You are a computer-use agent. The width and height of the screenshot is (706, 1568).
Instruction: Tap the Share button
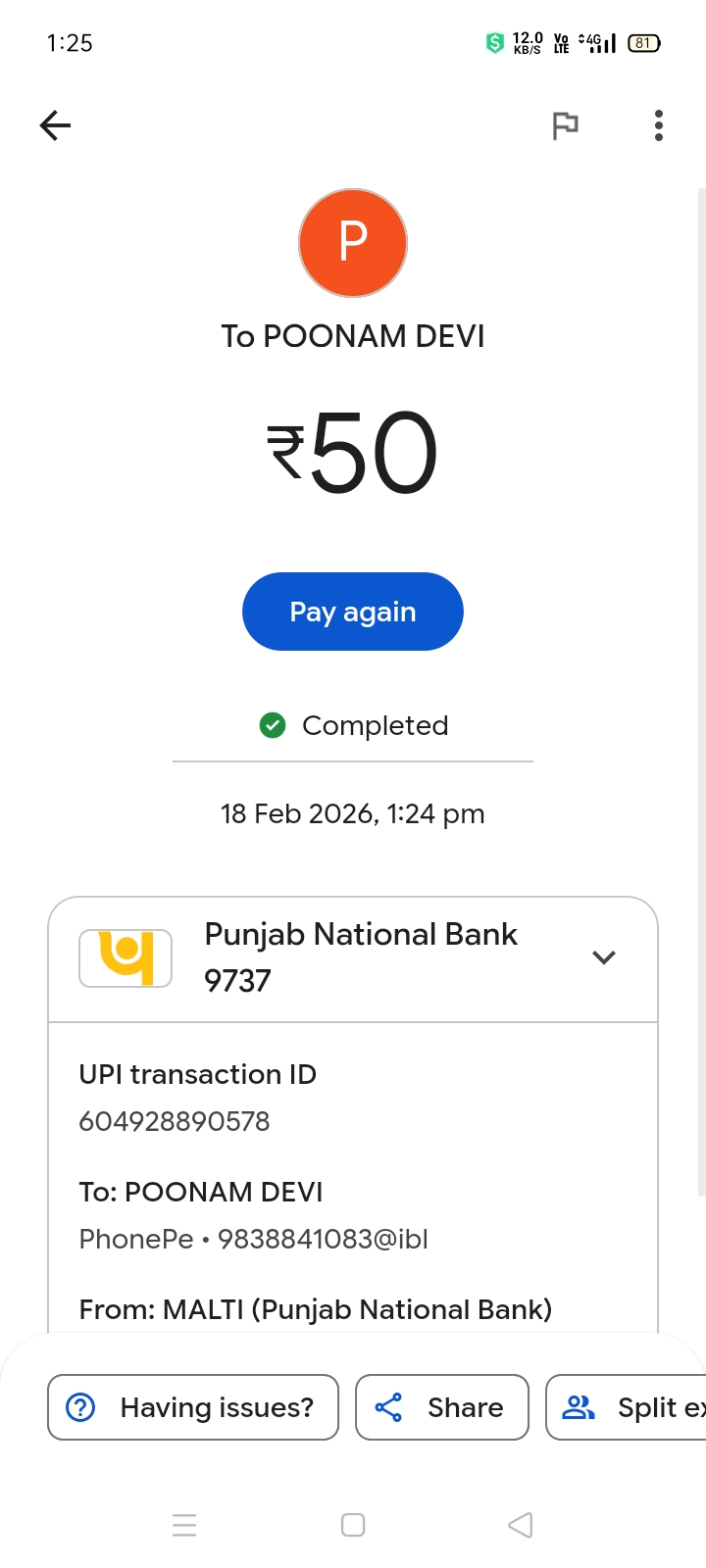tap(442, 1407)
